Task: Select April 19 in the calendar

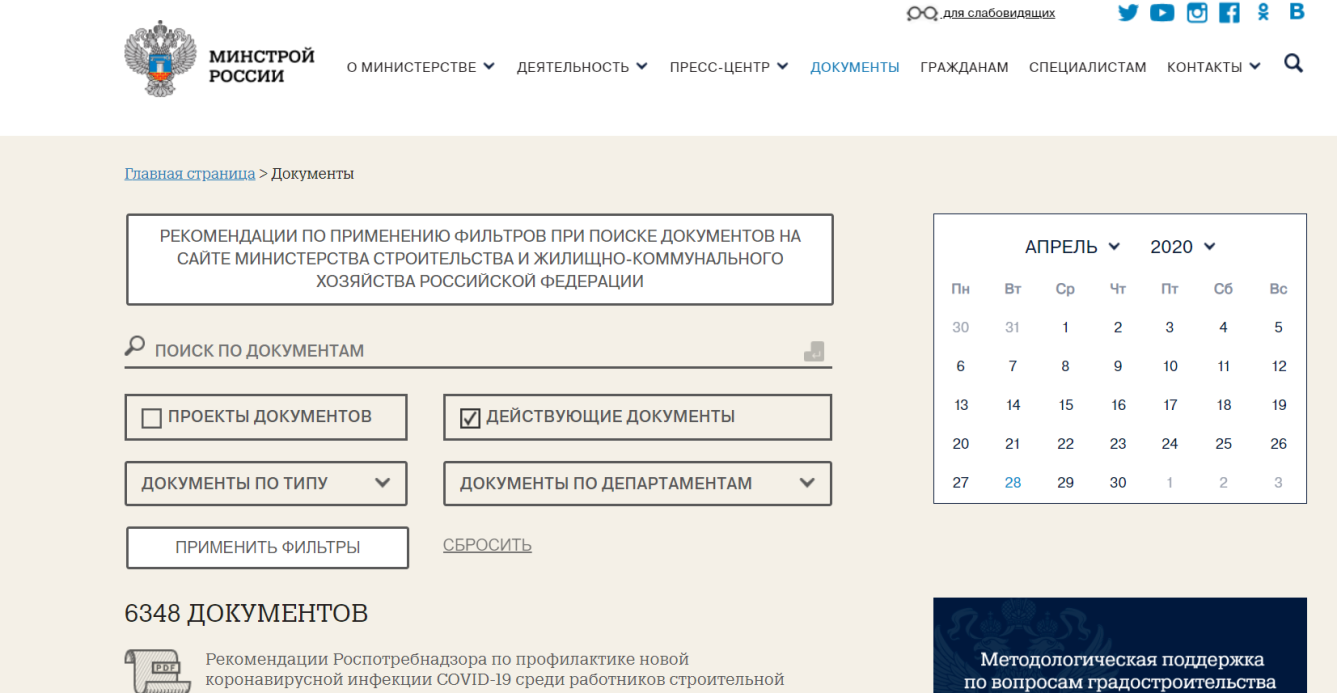Action: pyautogui.click(x=1279, y=405)
